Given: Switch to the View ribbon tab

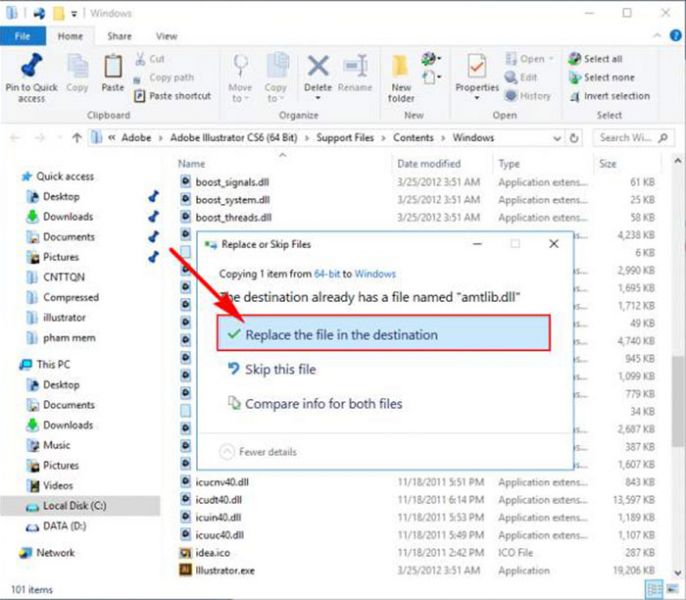Looking at the screenshot, I should click(167, 36).
